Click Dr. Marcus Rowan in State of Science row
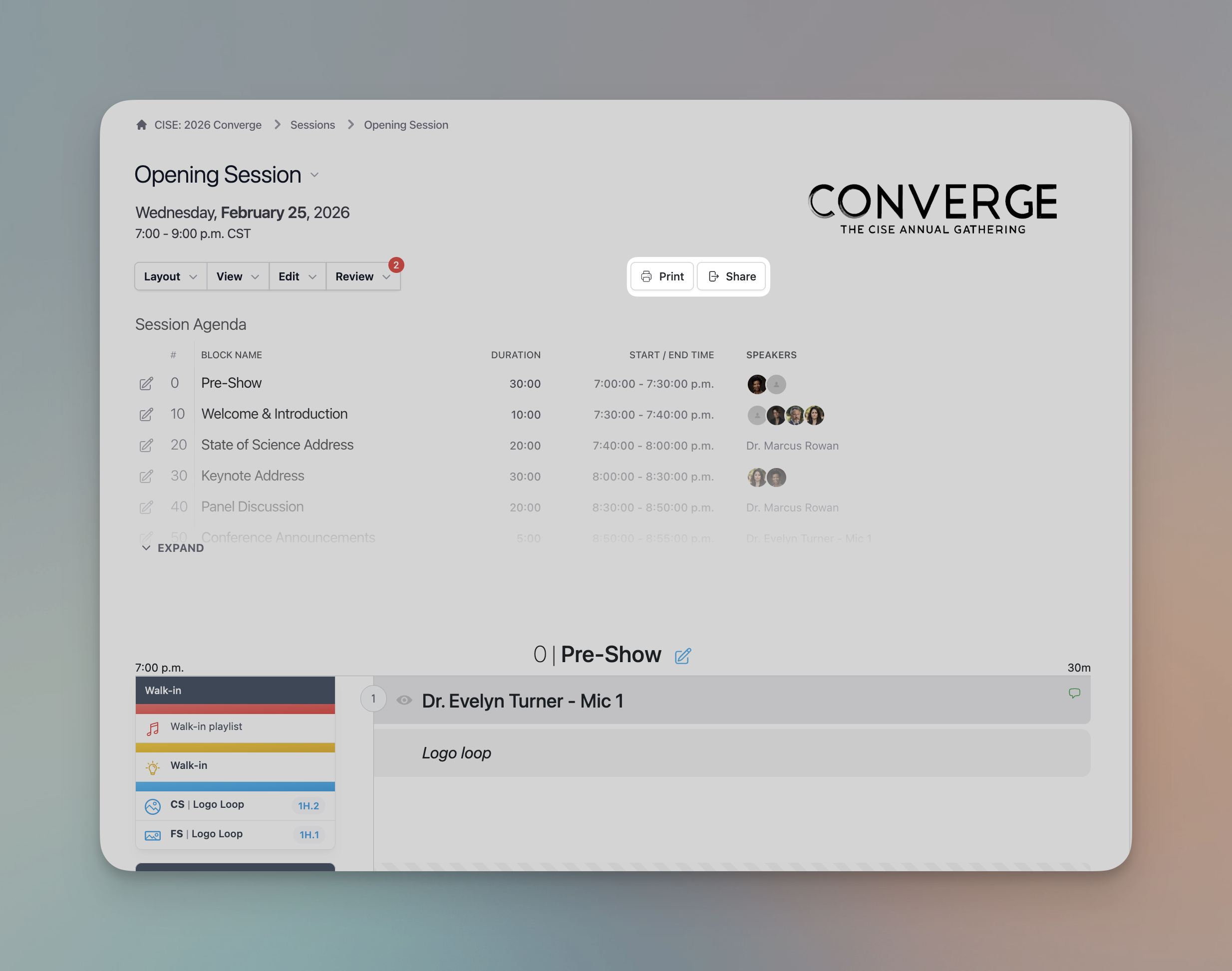This screenshot has width=1232, height=971. (x=792, y=446)
